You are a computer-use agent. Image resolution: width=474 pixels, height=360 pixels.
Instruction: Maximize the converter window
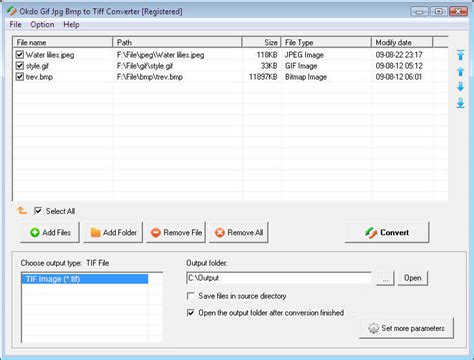pyautogui.click(x=438, y=11)
